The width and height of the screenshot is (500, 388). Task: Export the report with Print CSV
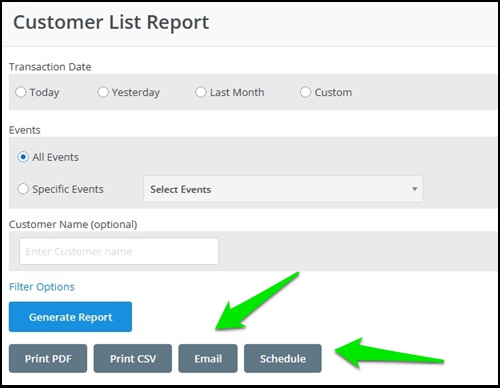point(133,359)
